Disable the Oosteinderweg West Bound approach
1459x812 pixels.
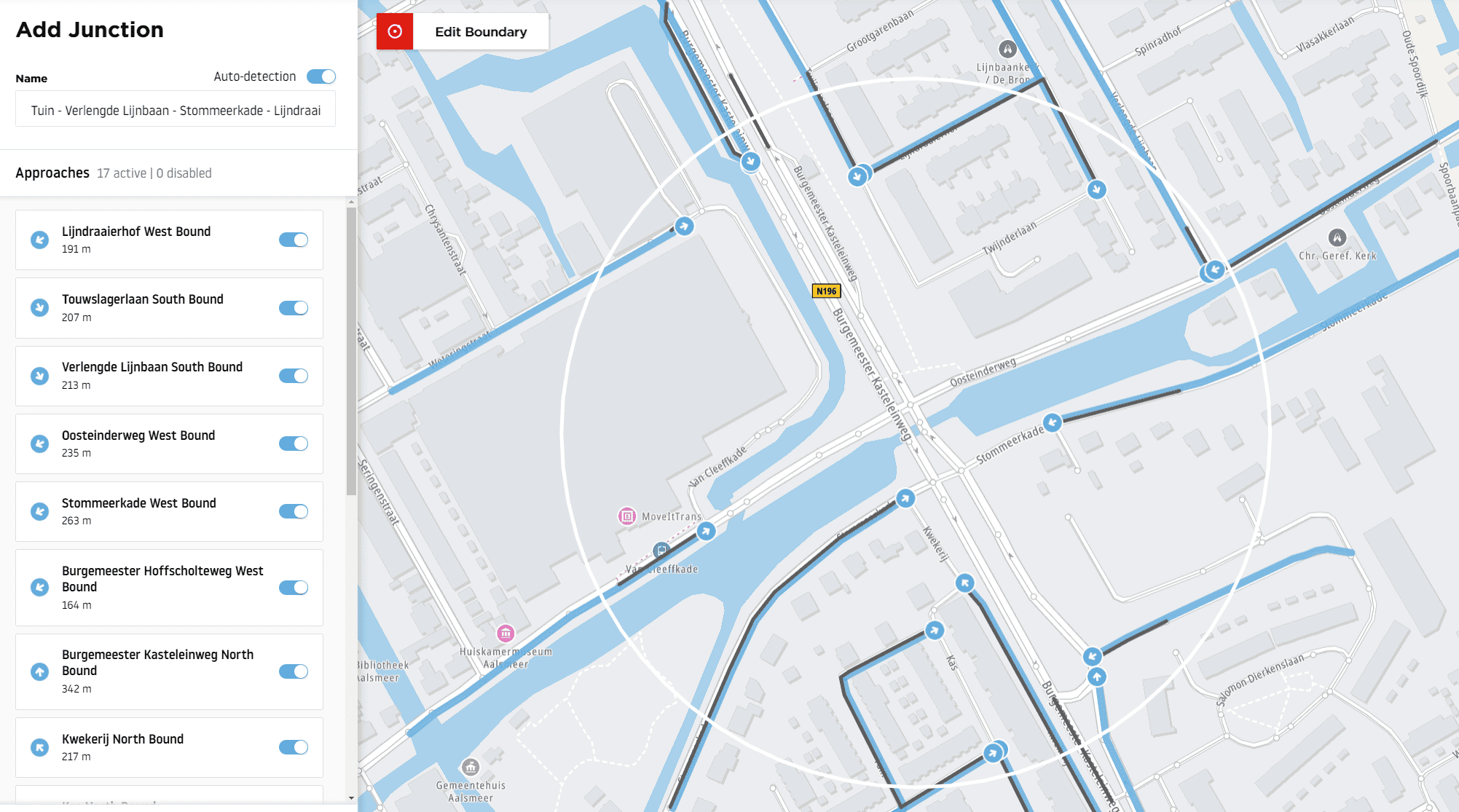tap(294, 444)
